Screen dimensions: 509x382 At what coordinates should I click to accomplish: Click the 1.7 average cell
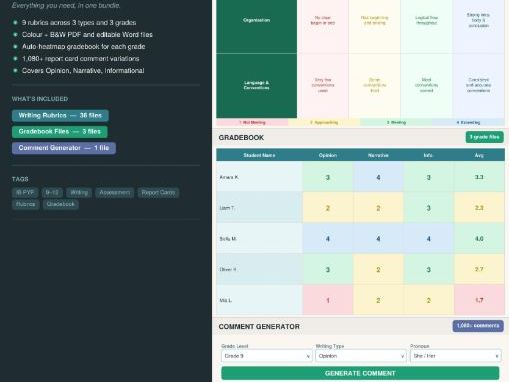[479, 300]
